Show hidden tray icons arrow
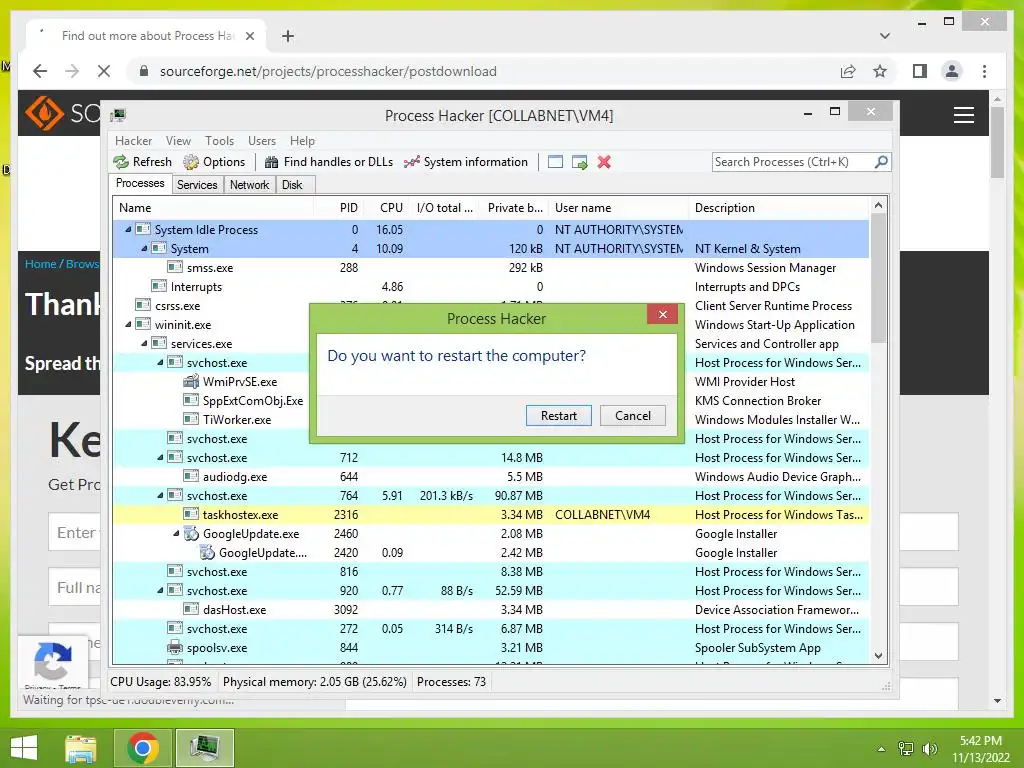The image size is (1024, 768). point(882,749)
